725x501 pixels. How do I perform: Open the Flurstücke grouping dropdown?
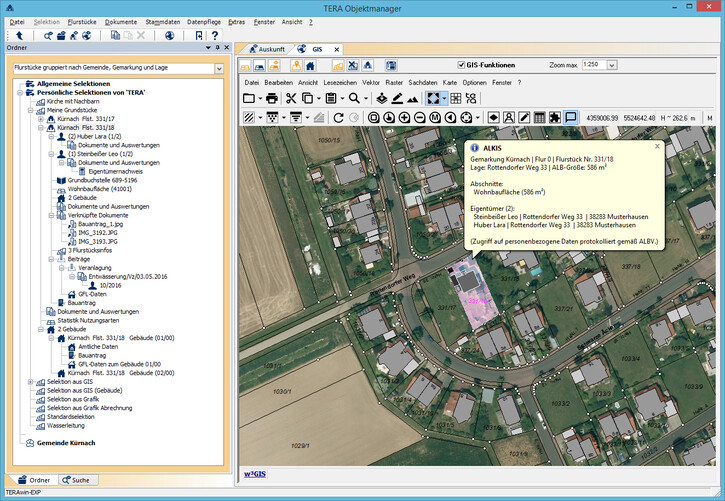[218, 68]
